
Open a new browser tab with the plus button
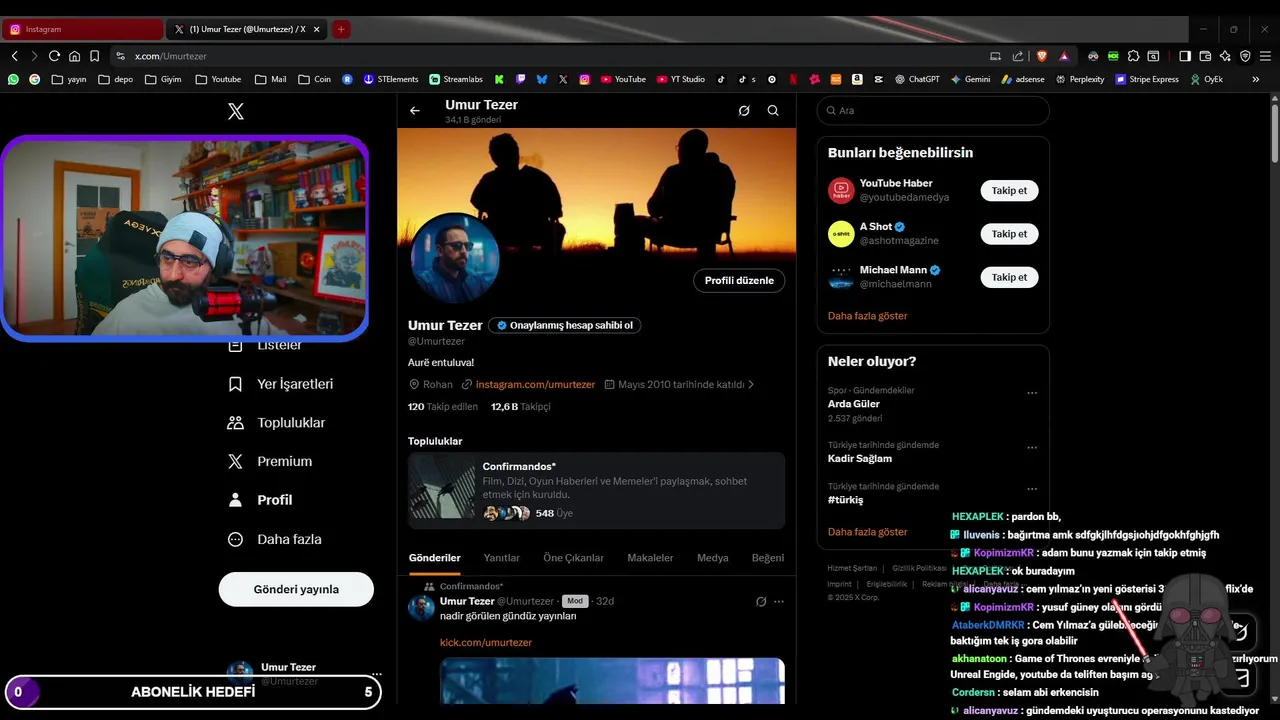(341, 29)
